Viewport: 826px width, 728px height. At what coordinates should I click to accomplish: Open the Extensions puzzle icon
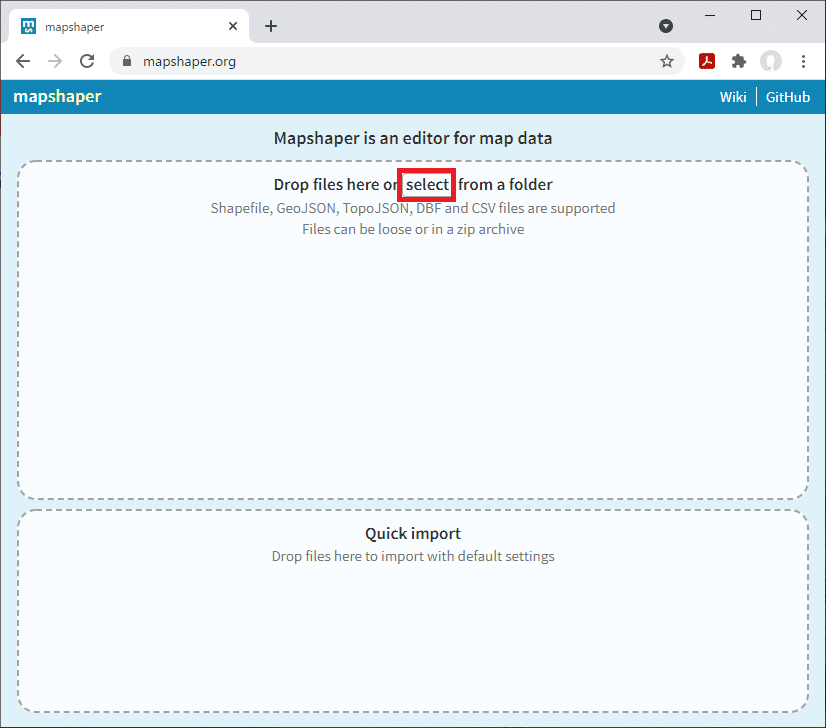(739, 62)
